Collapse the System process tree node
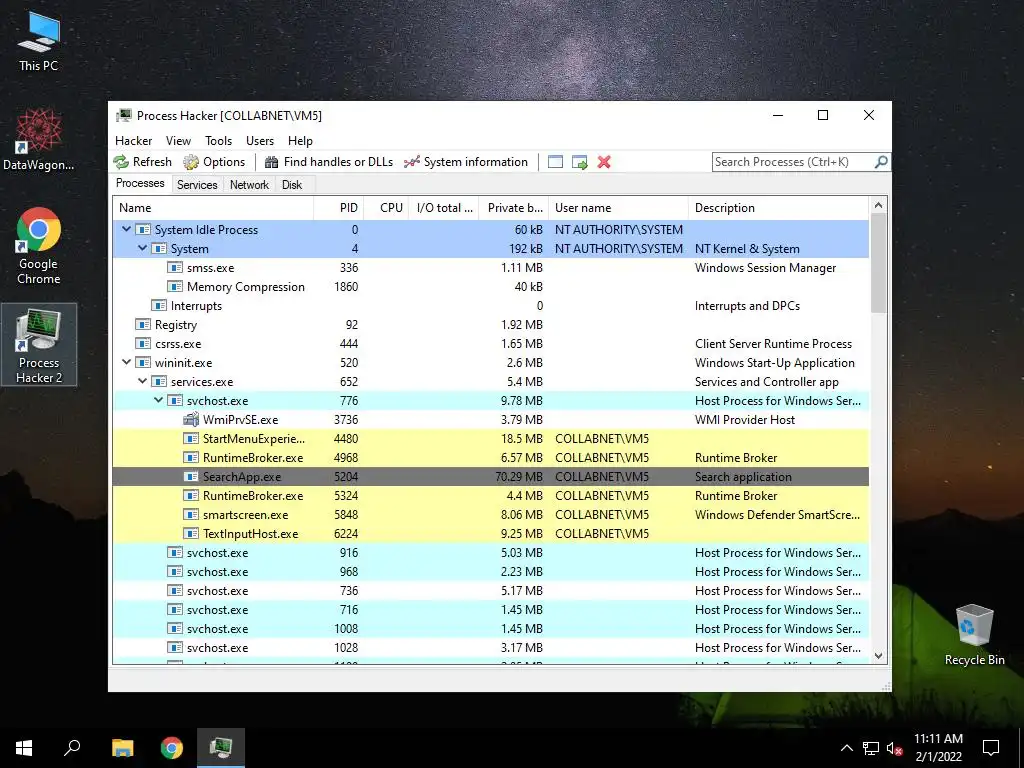 tap(142, 248)
